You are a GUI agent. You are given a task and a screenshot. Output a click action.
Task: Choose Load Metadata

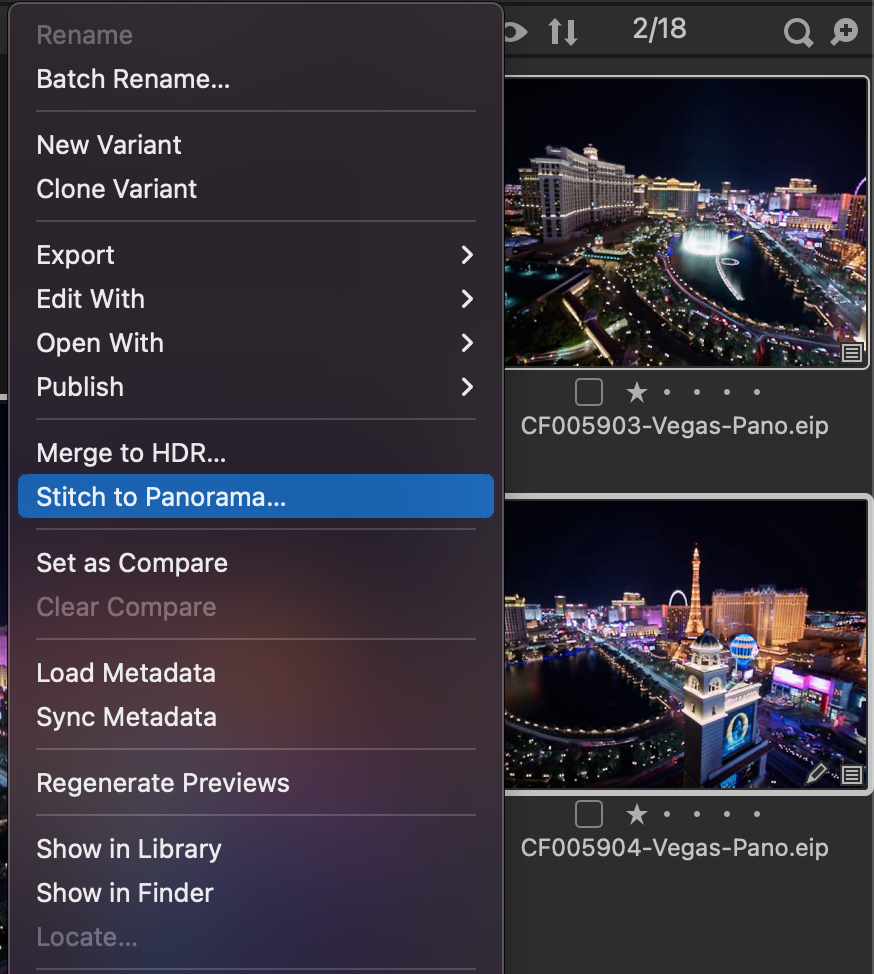pos(256,673)
